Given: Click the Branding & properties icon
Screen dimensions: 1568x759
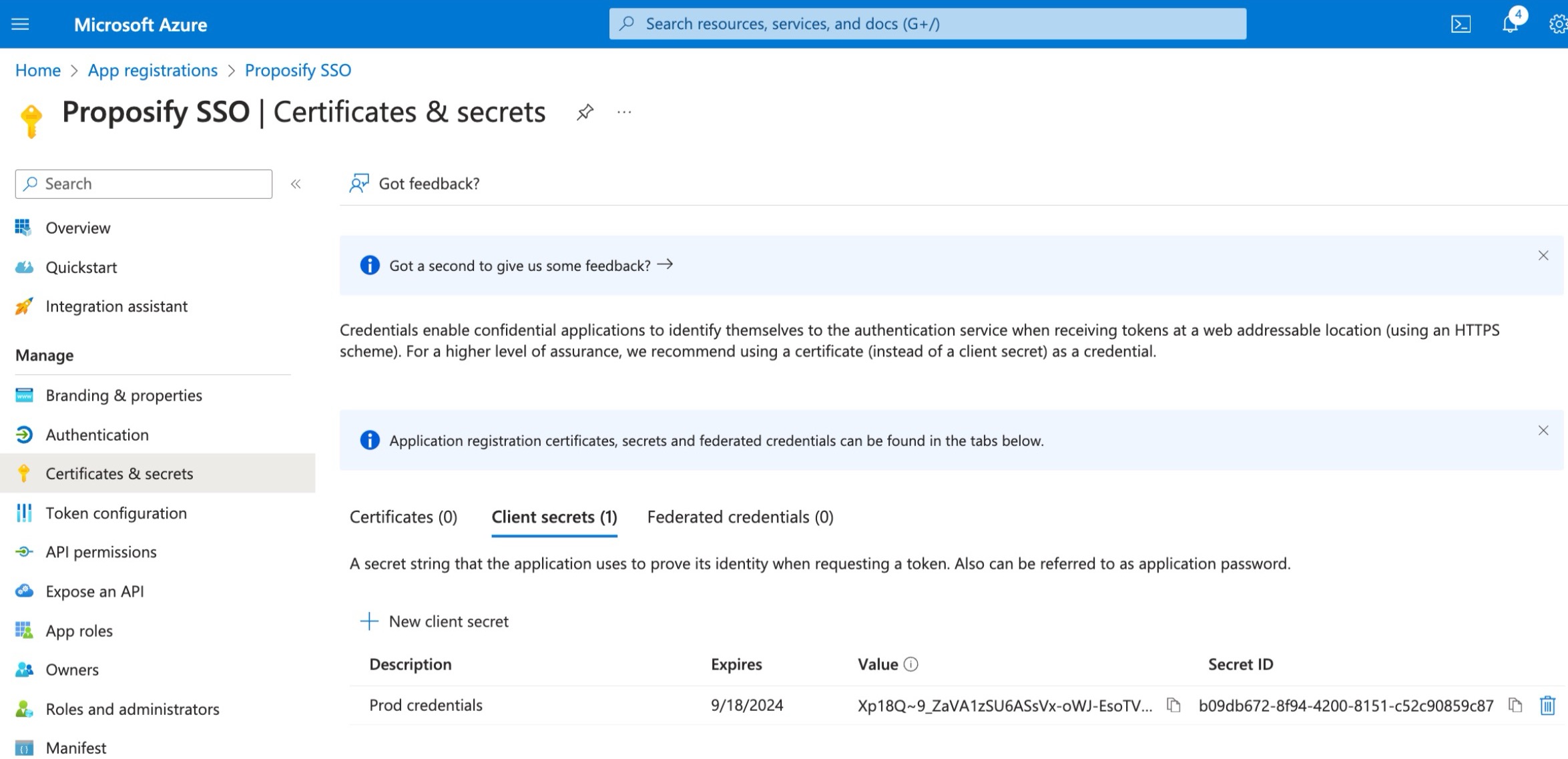Looking at the screenshot, I should 23,395.
